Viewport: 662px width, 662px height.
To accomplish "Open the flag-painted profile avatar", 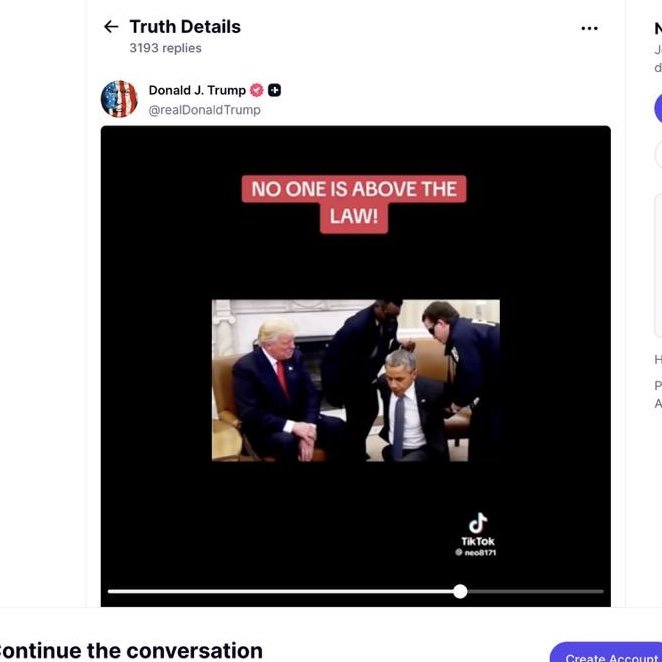I will [x=119, y=99].
